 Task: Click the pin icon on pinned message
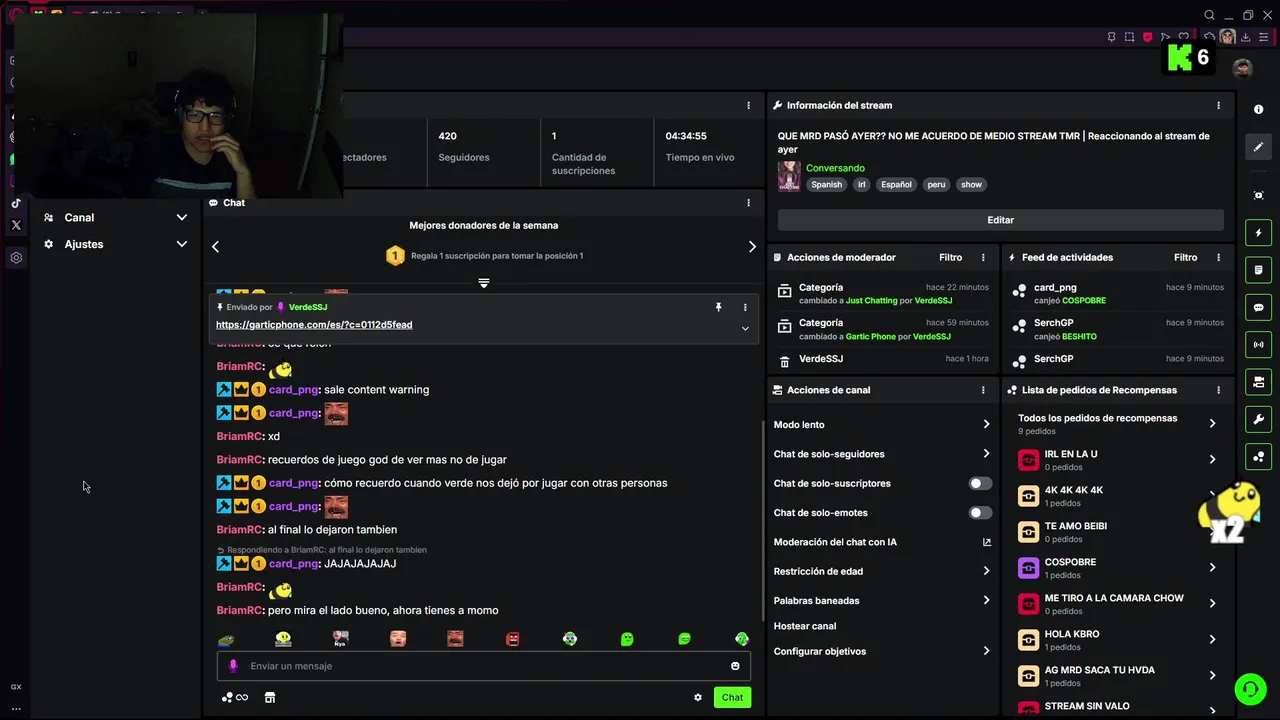click(x=718, y=307)
